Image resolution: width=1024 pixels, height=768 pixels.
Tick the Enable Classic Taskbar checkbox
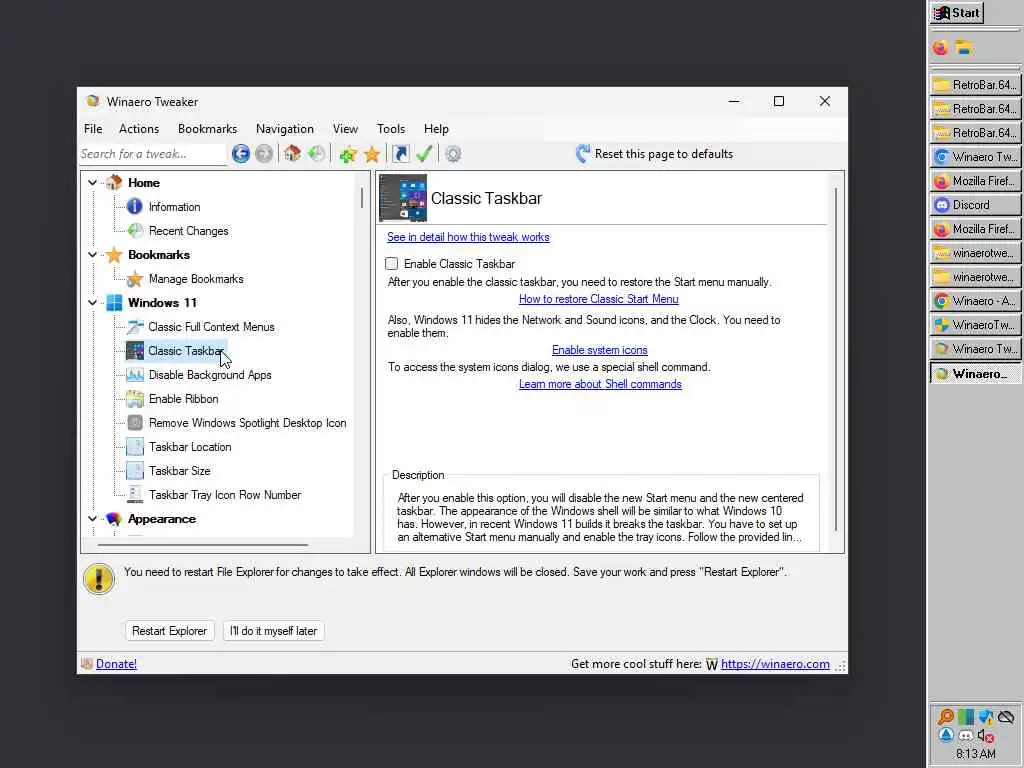coord(391,264)
